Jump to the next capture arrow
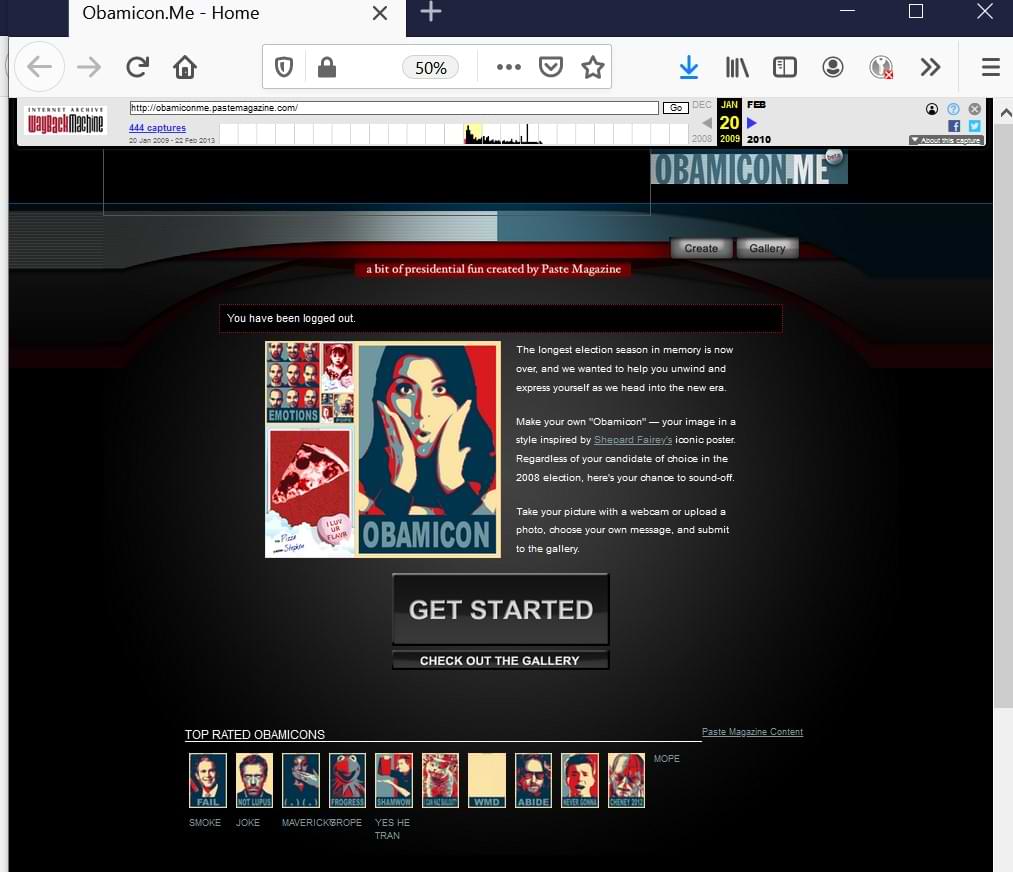Image resolution: width=1013 pixels, height=872 pixels. (x=751, y=123)
